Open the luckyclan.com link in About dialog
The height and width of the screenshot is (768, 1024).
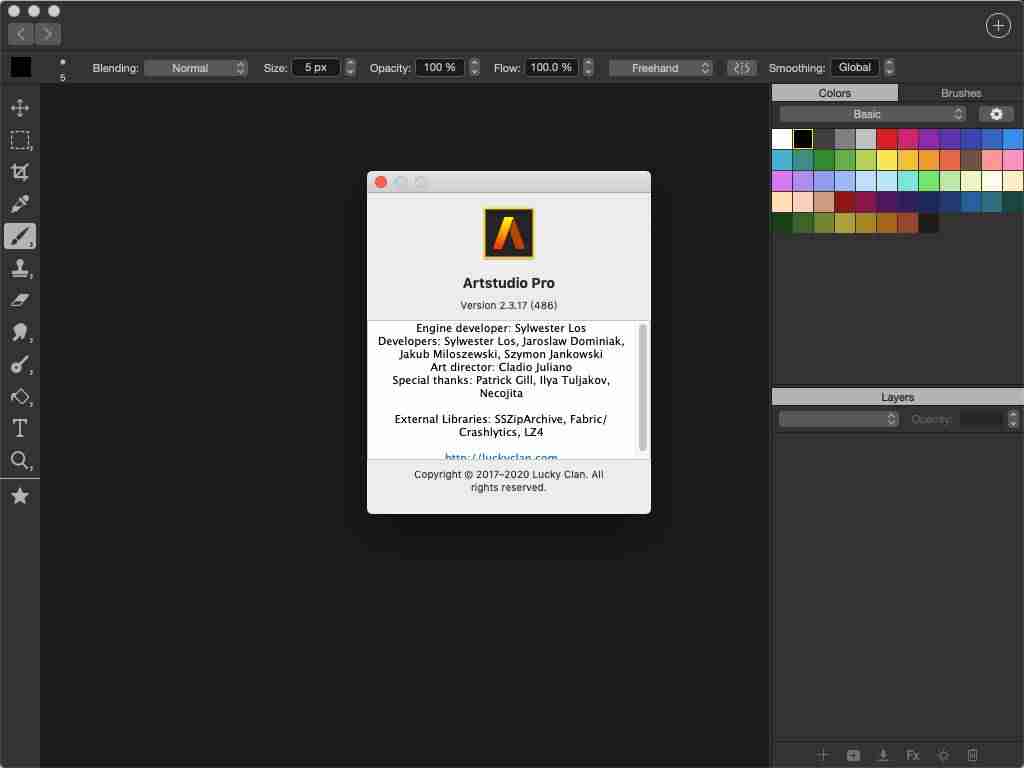pyautogui.click(x=501, y=456)
